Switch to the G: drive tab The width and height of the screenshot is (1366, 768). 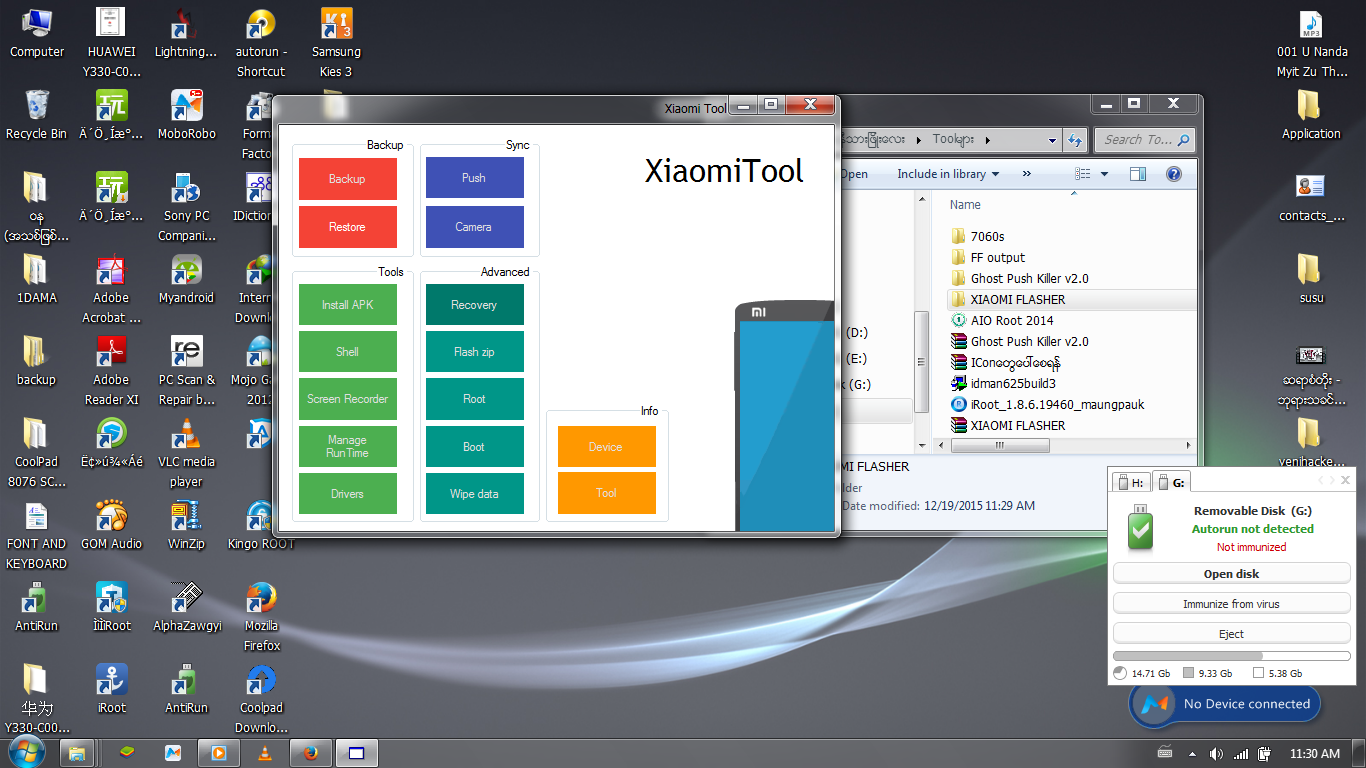pyautogui.click(x=1171, y=482)
